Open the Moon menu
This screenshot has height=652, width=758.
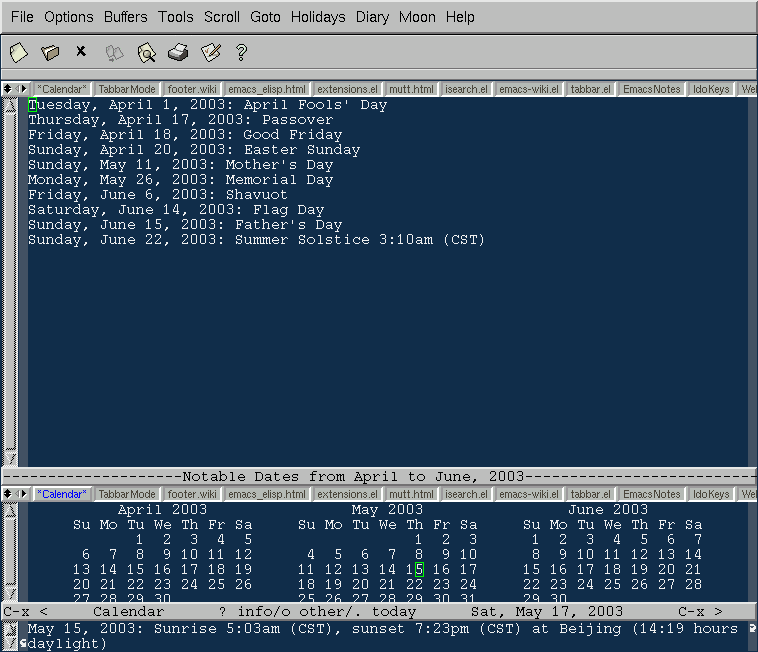(417, 17)
